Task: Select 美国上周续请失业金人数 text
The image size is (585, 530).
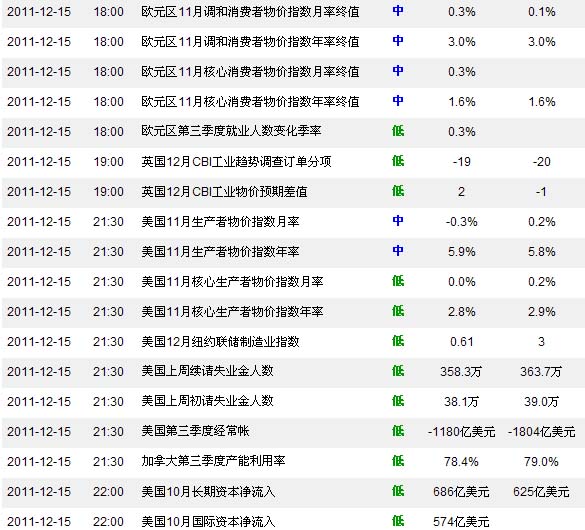Action: [207, 371]
